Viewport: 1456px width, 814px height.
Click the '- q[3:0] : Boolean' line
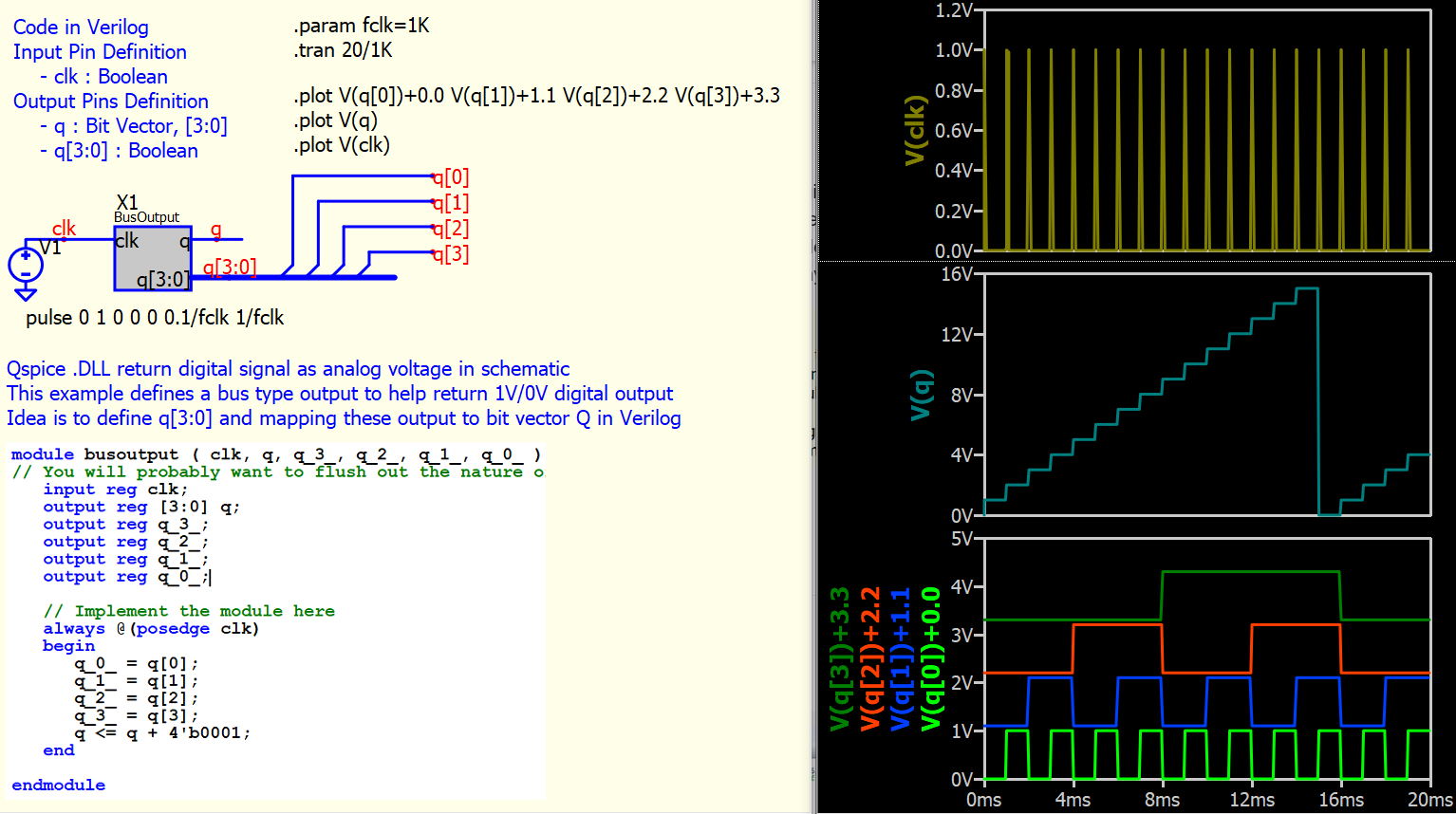pyautogui.click(x=119, y=151)
